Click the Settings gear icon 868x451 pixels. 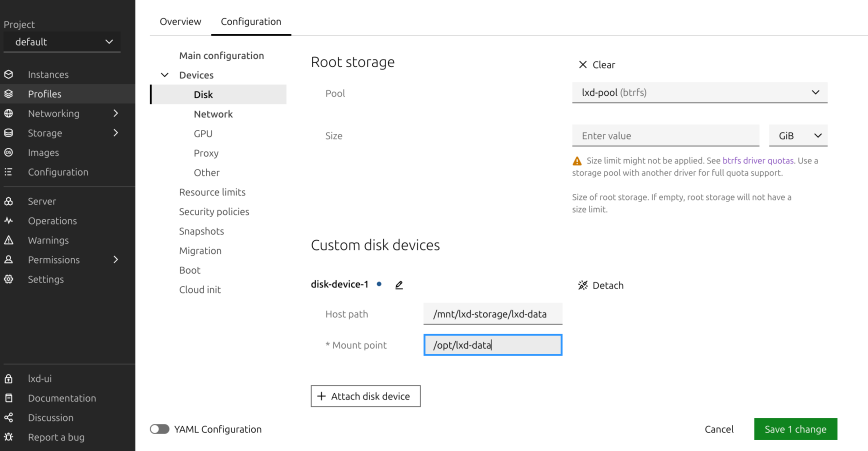[9, 279]
